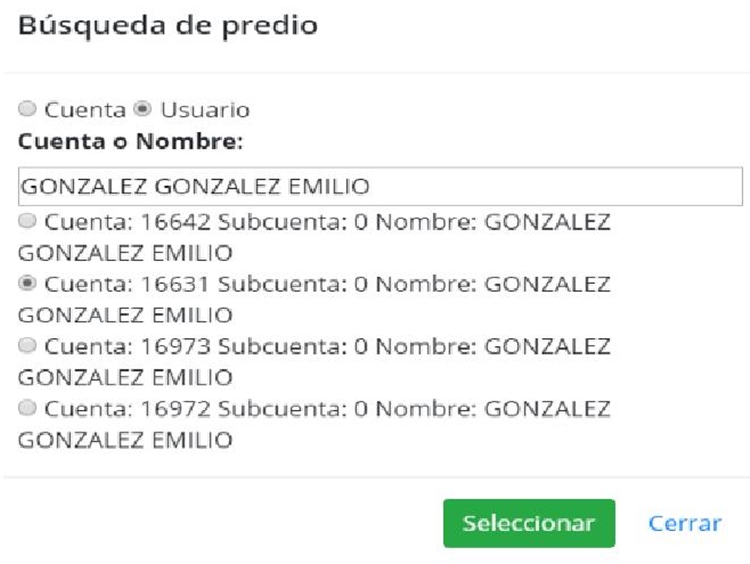Choose the radio for account 16973
Screen dimensions: 750x564
pyautogui.click(x=26, y=346)
